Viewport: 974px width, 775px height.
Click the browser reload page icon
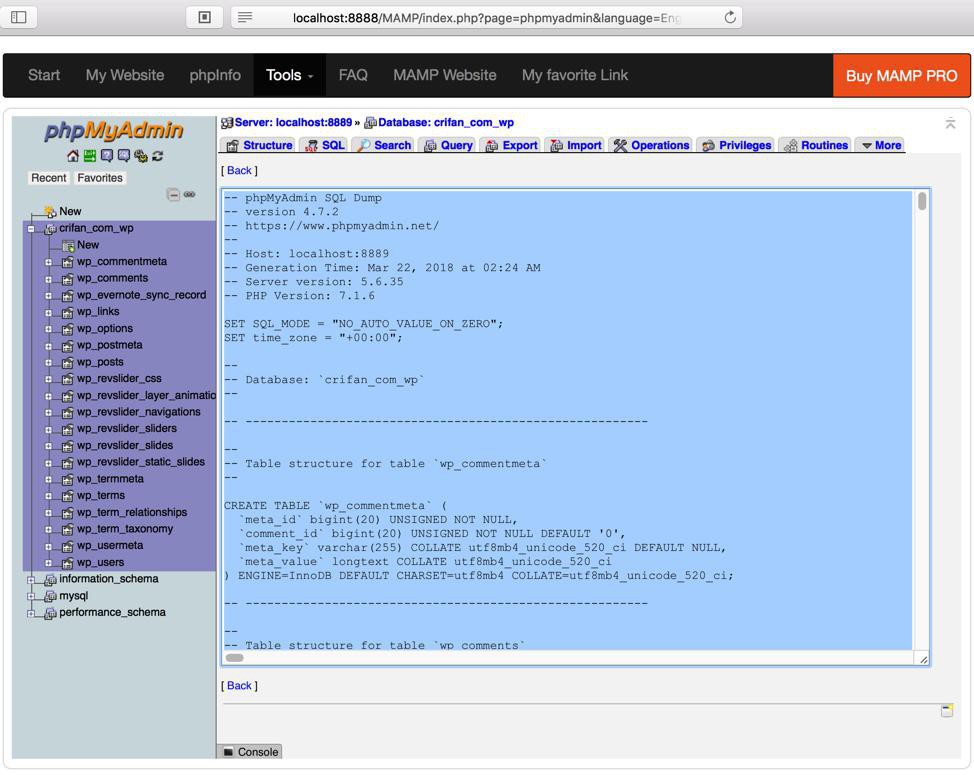pyautogui.click(x=730, y=17)
